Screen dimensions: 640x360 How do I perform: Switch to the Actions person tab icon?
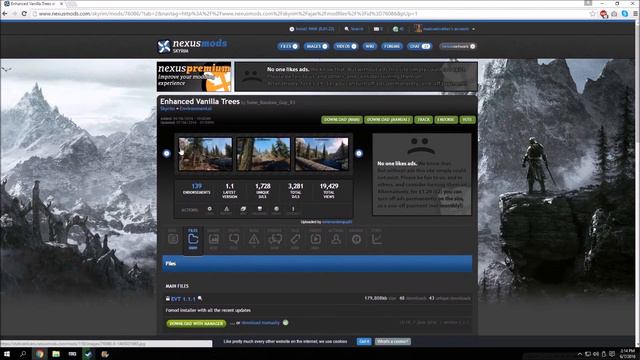pos(336,238)
